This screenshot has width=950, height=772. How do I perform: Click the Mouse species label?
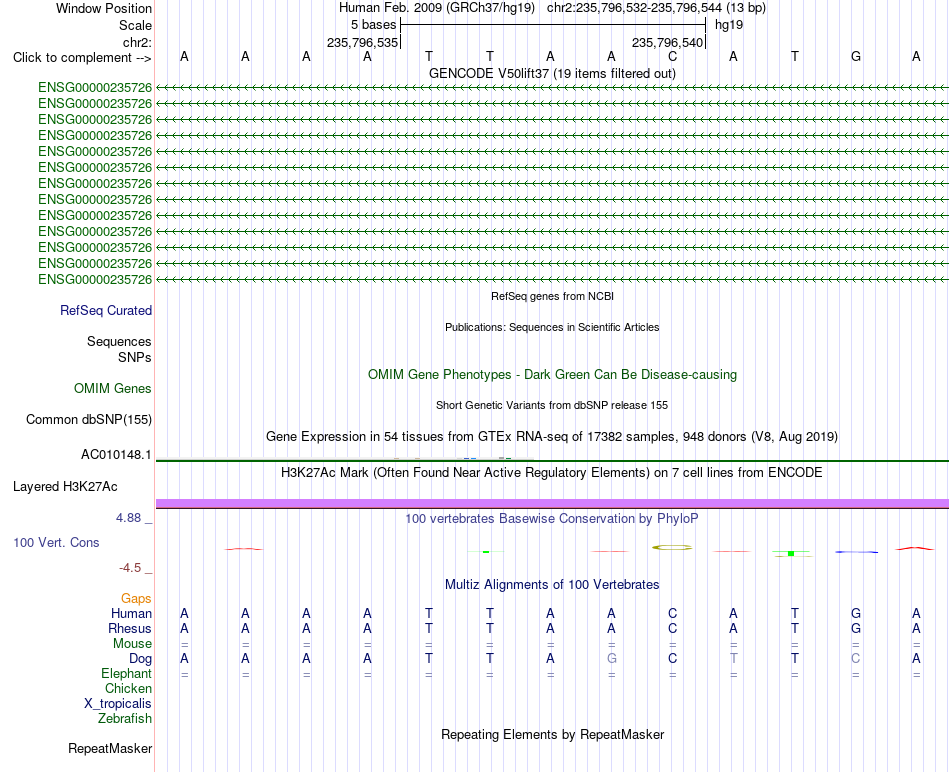pyautogui.click(x=132, y=644)
